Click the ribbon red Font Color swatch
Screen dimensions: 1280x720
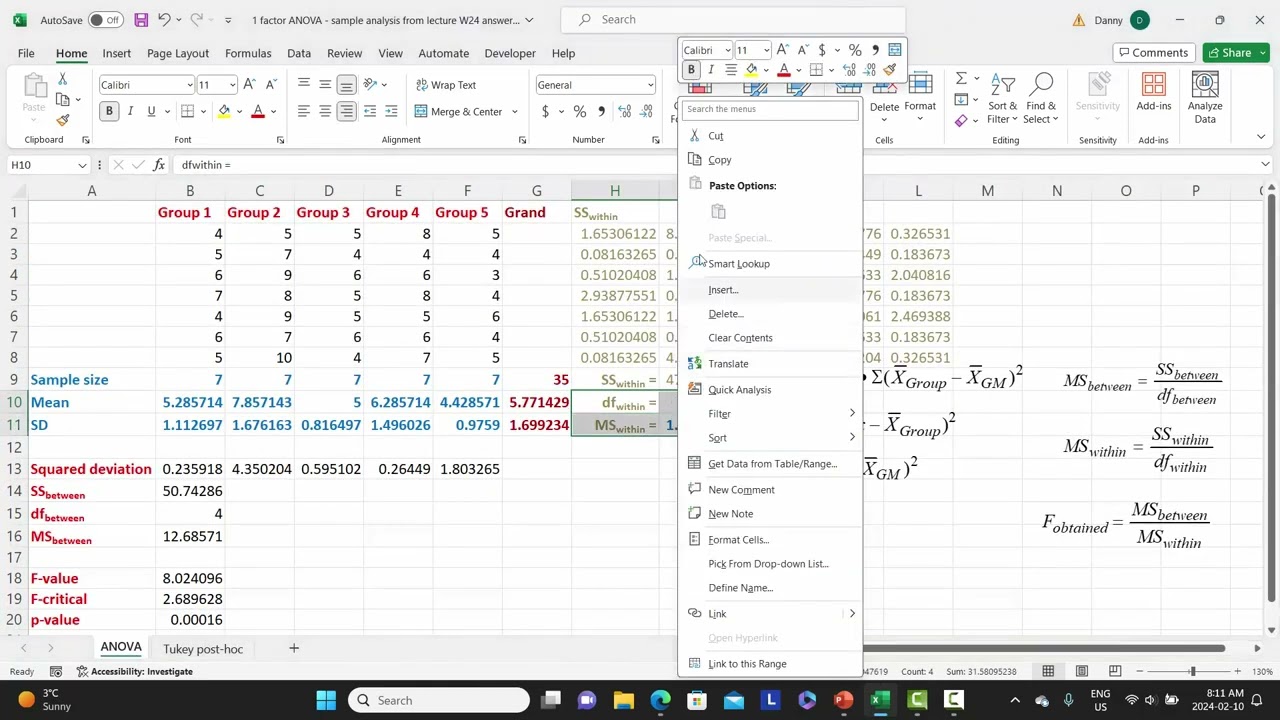258,112
